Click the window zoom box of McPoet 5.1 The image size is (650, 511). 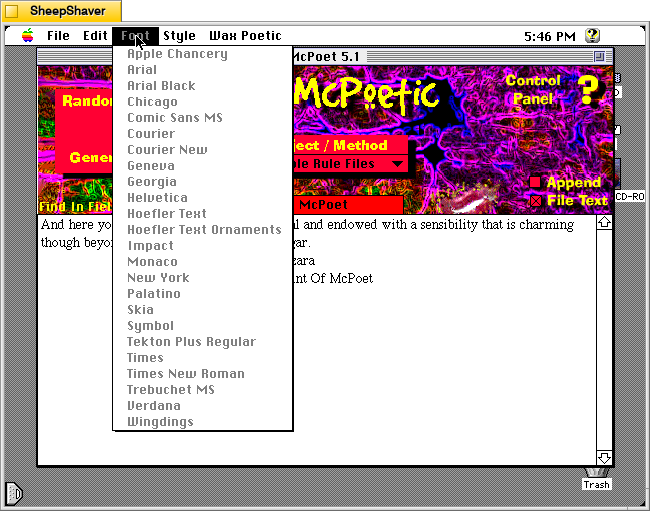(599, 56)
